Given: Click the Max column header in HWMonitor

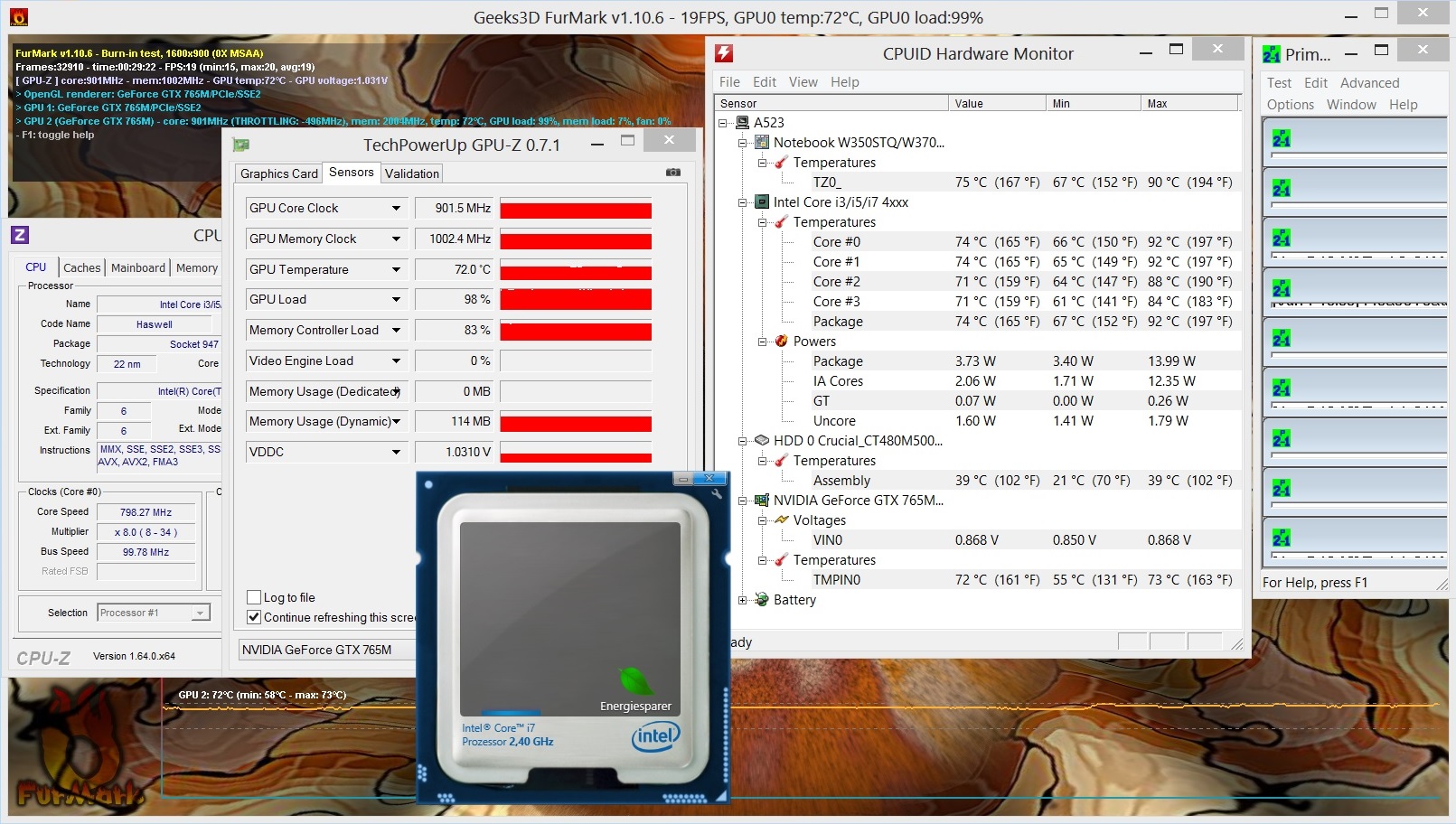Looking at the screenshot, I should 1189,103.
